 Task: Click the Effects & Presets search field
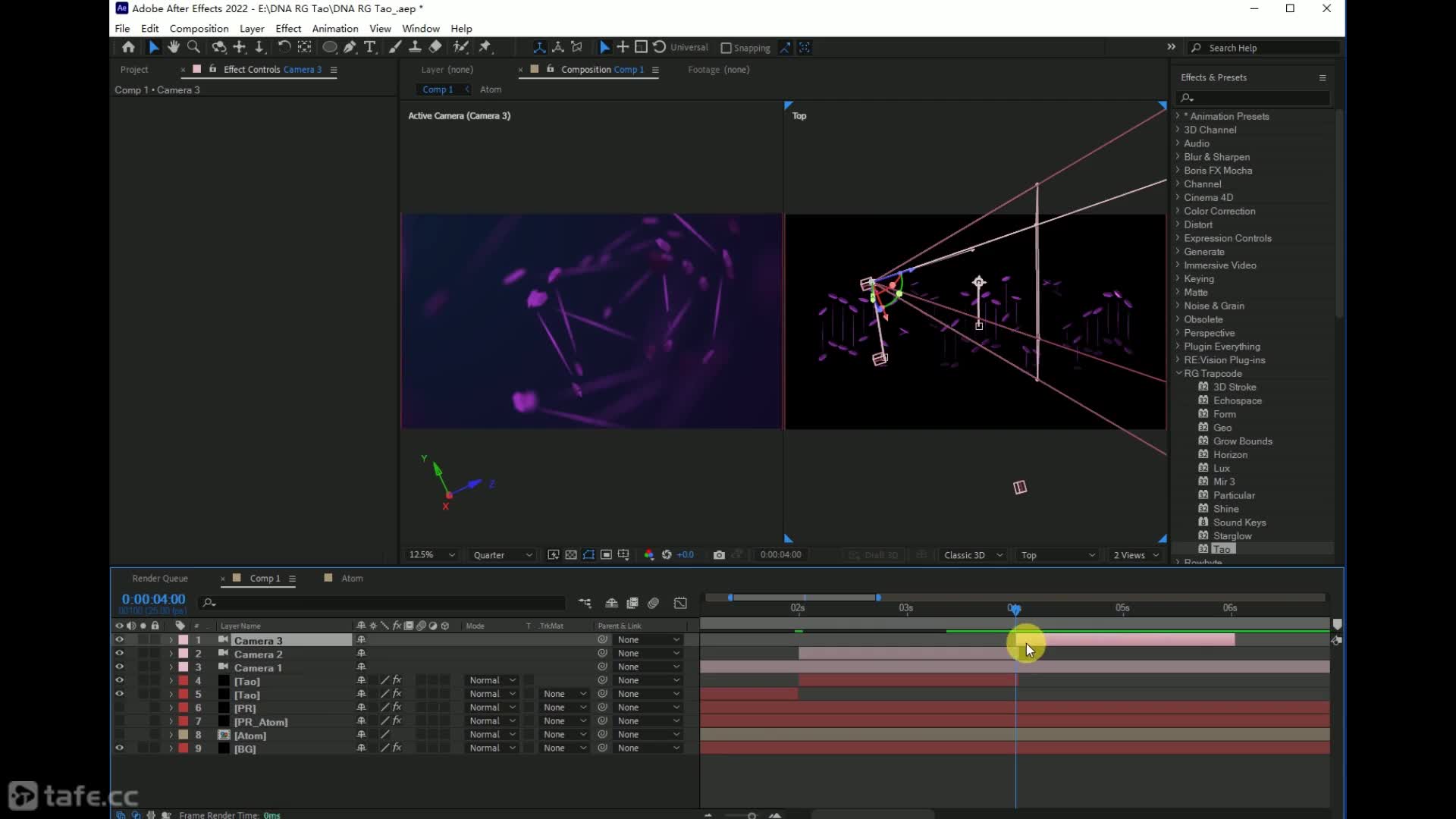[x=1253, y=98]
